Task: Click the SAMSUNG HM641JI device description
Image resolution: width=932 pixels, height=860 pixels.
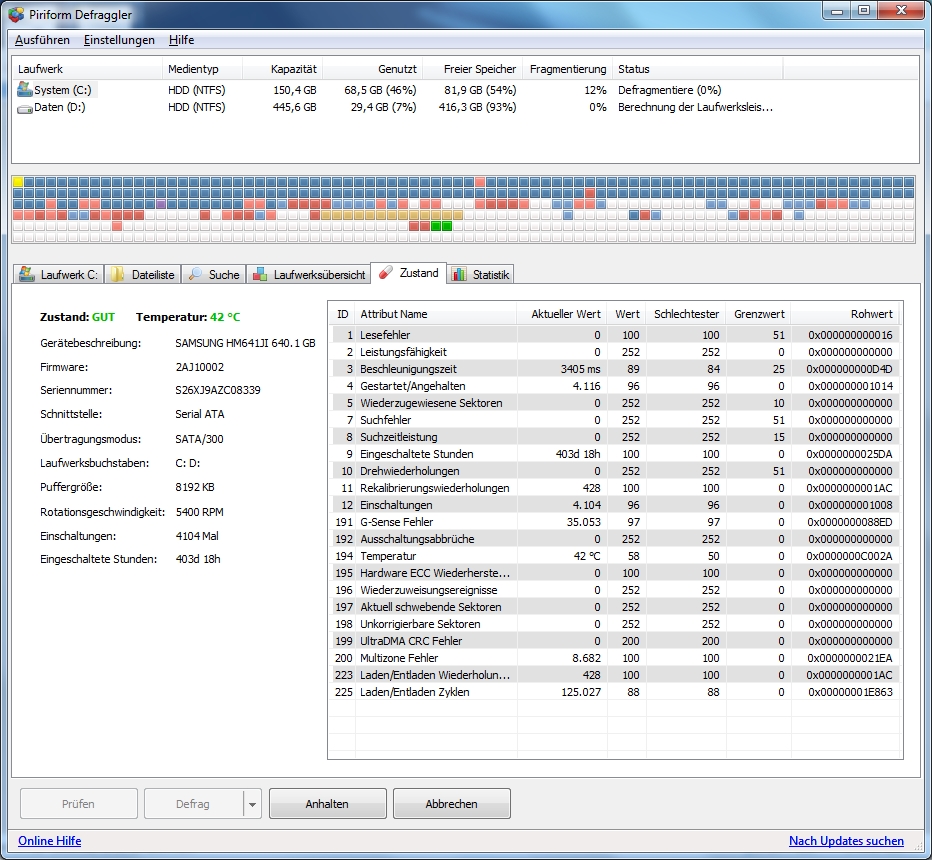Action: point(245,344)
